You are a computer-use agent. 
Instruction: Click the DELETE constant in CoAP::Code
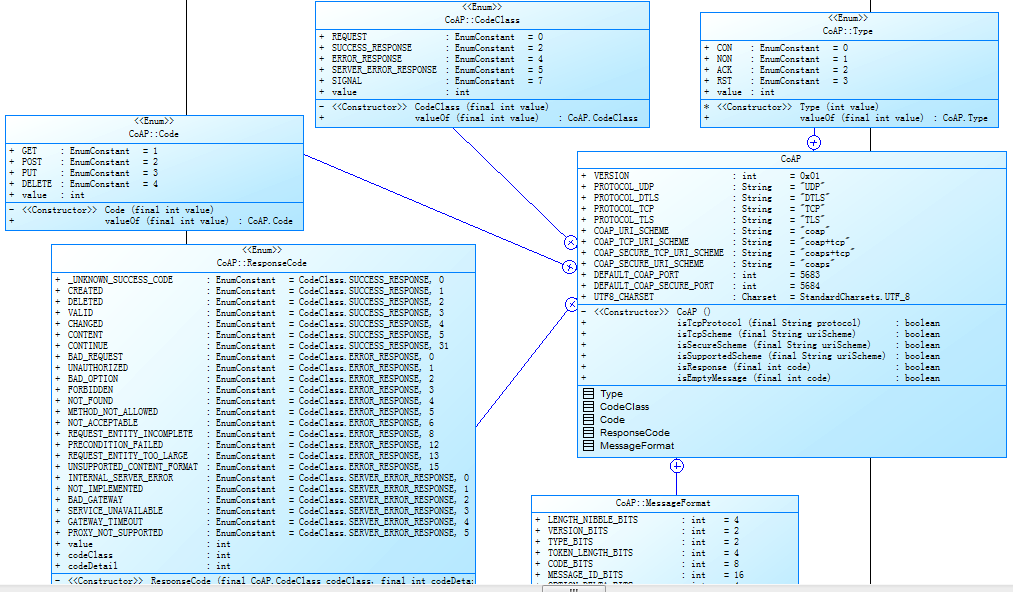pyautogui.click(x=83, y=184)
